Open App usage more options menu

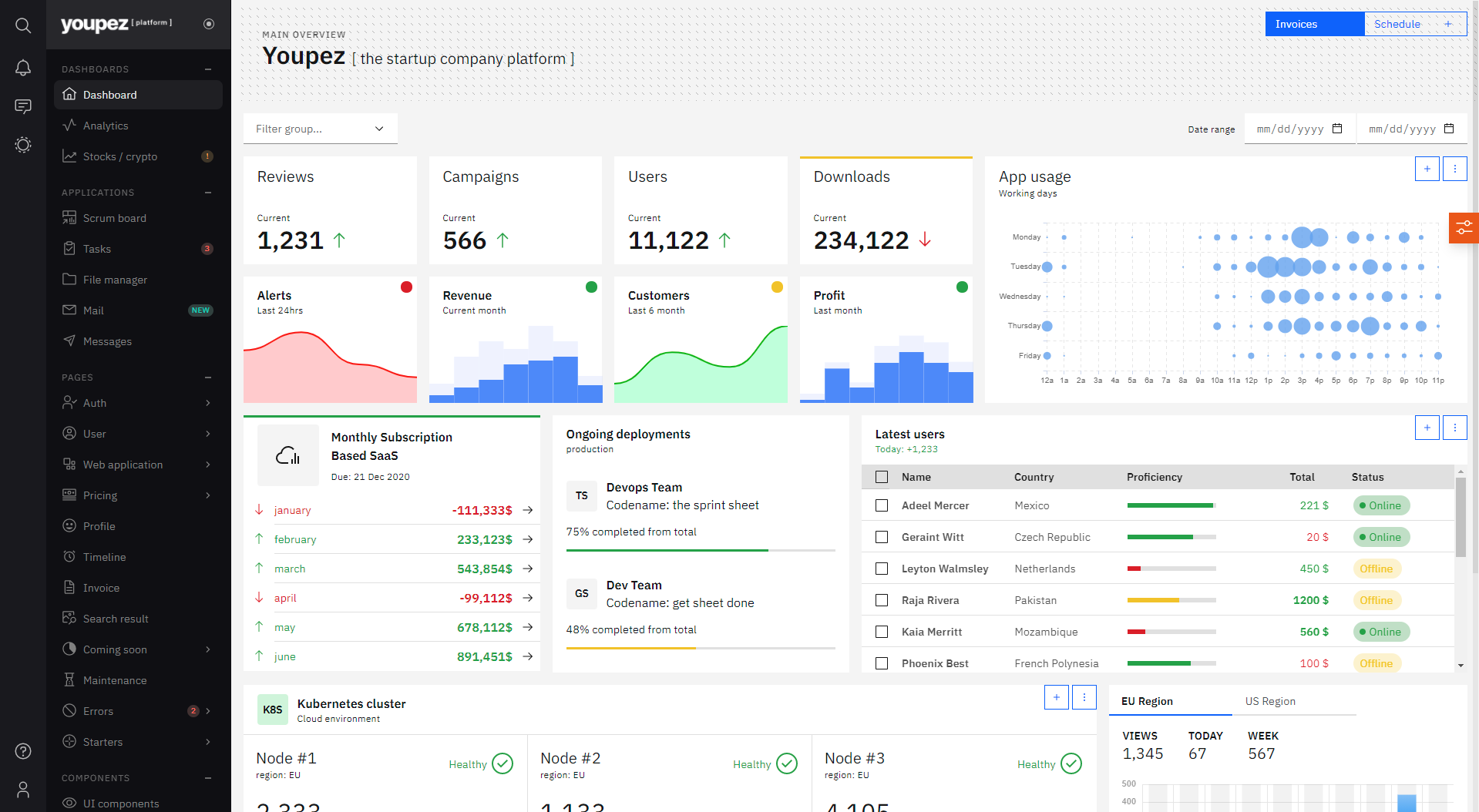pyautogui.click(x=1455, y=169)
